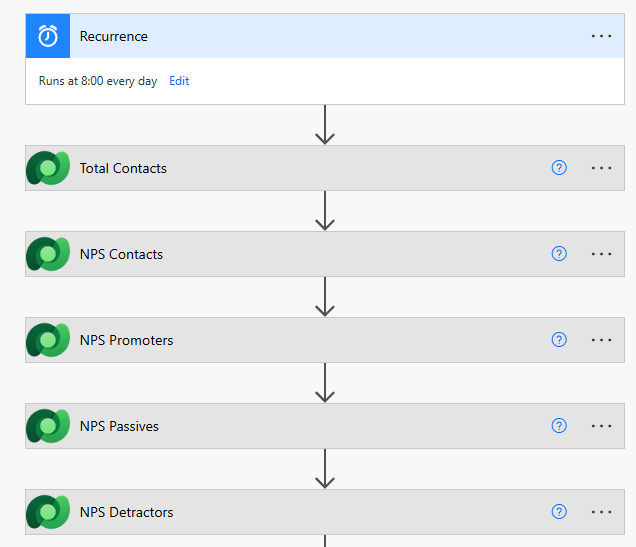Expand the NPS Promoters action title
The width and height of the screenshot is (636, 547).
click(127, 340)
